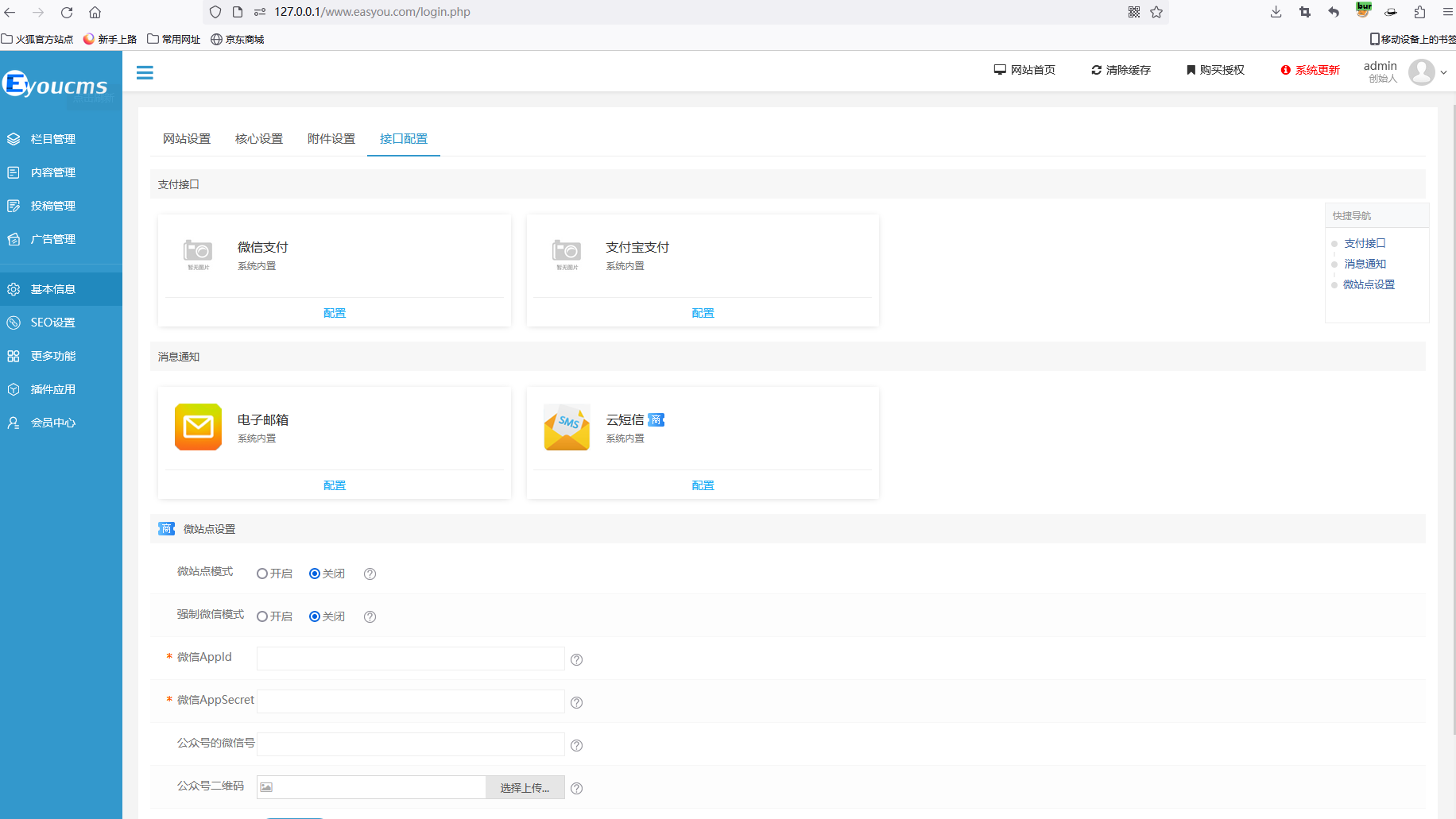The width and height of the screenshot is (1456, 819).
Task: Open 广告管理 in the sidebar
Action: 61,239
